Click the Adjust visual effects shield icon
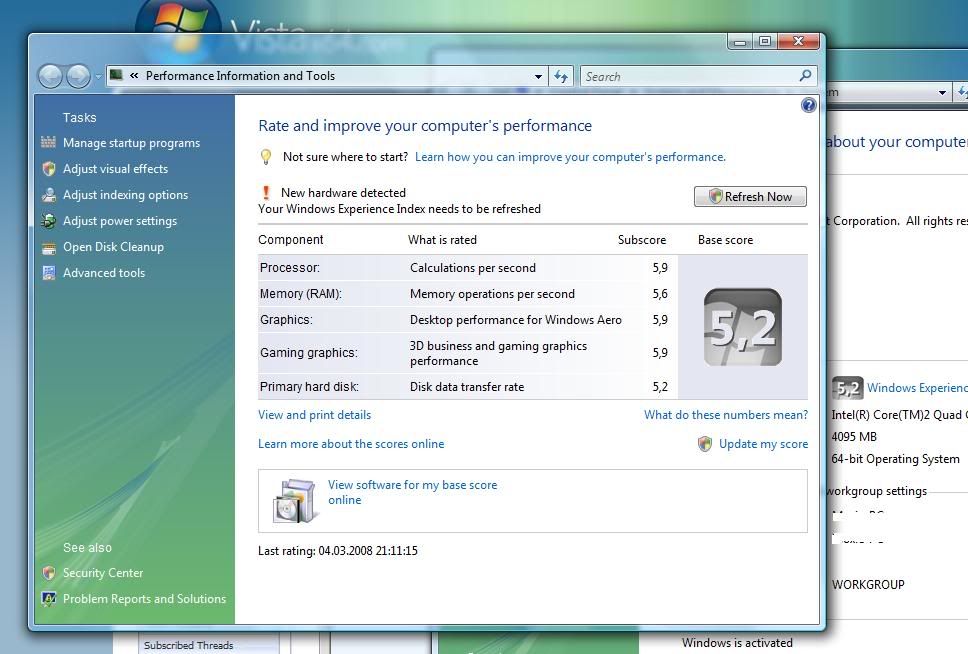Image resolution: width=968 pixels, height=654 pixels. pyautogui.click(x=49, y=169)
